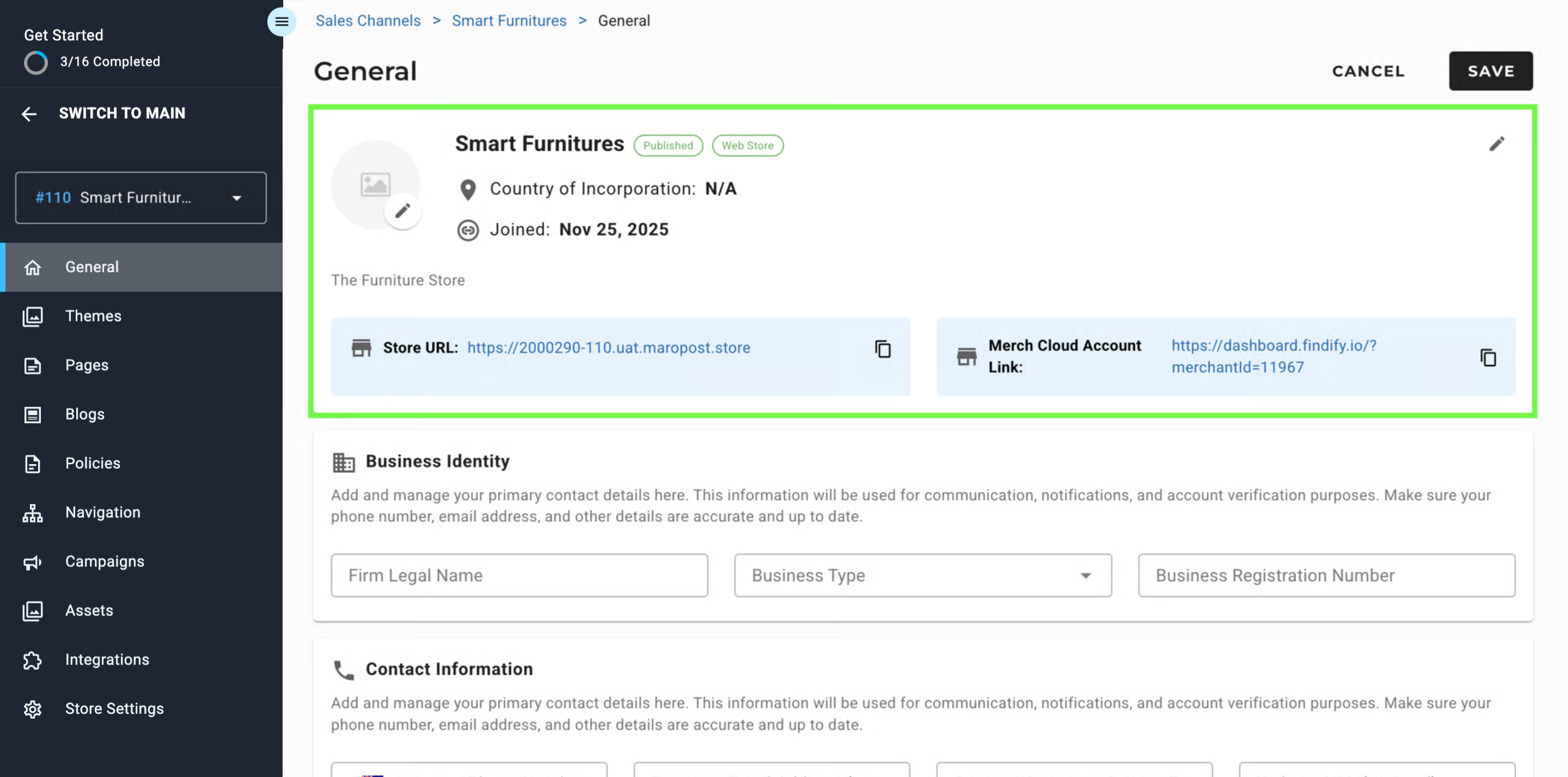The height and width of the screenshot is (777, 1568).
Task: Open Store Settings in the sidebar
Action: 141,709
